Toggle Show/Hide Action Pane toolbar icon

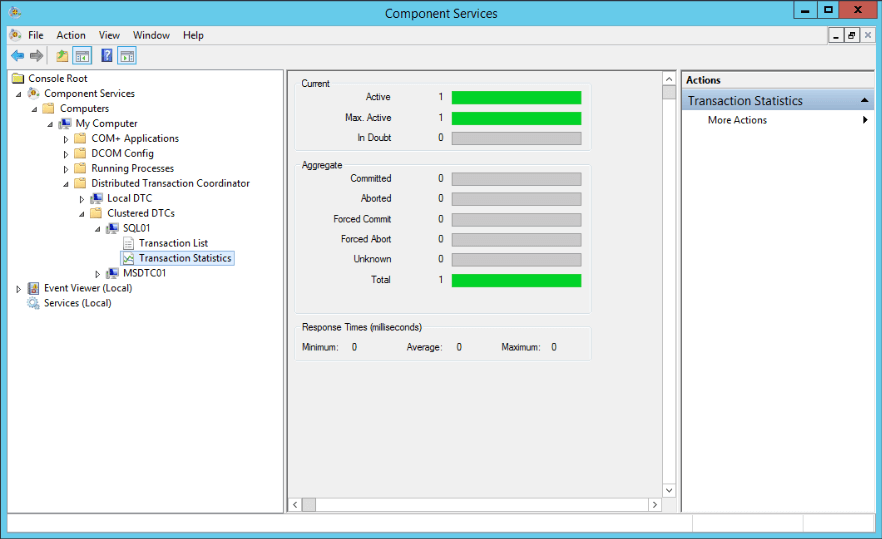127,56
